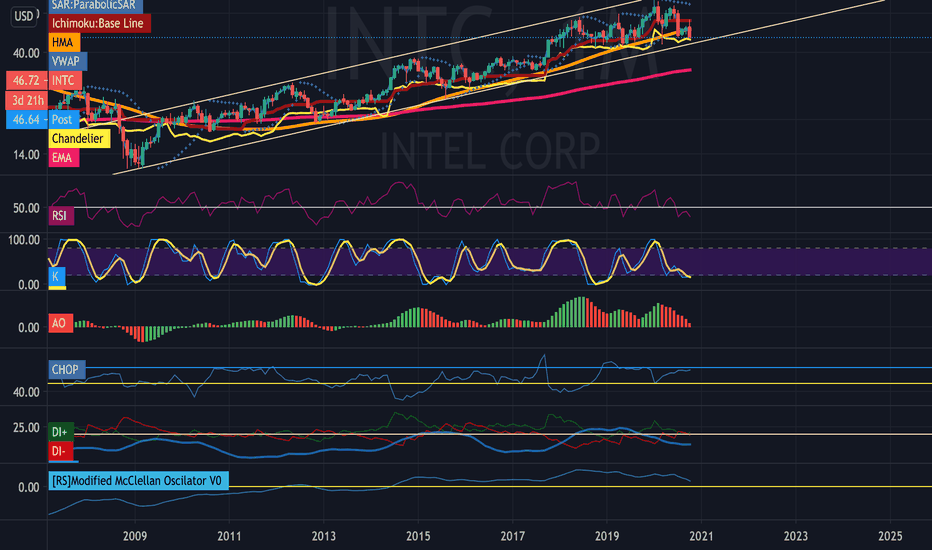Viewport: 932px width, 550px height.
Task: Click the Modified McClellan Oscilator V0 label
Action: [137, 480]
